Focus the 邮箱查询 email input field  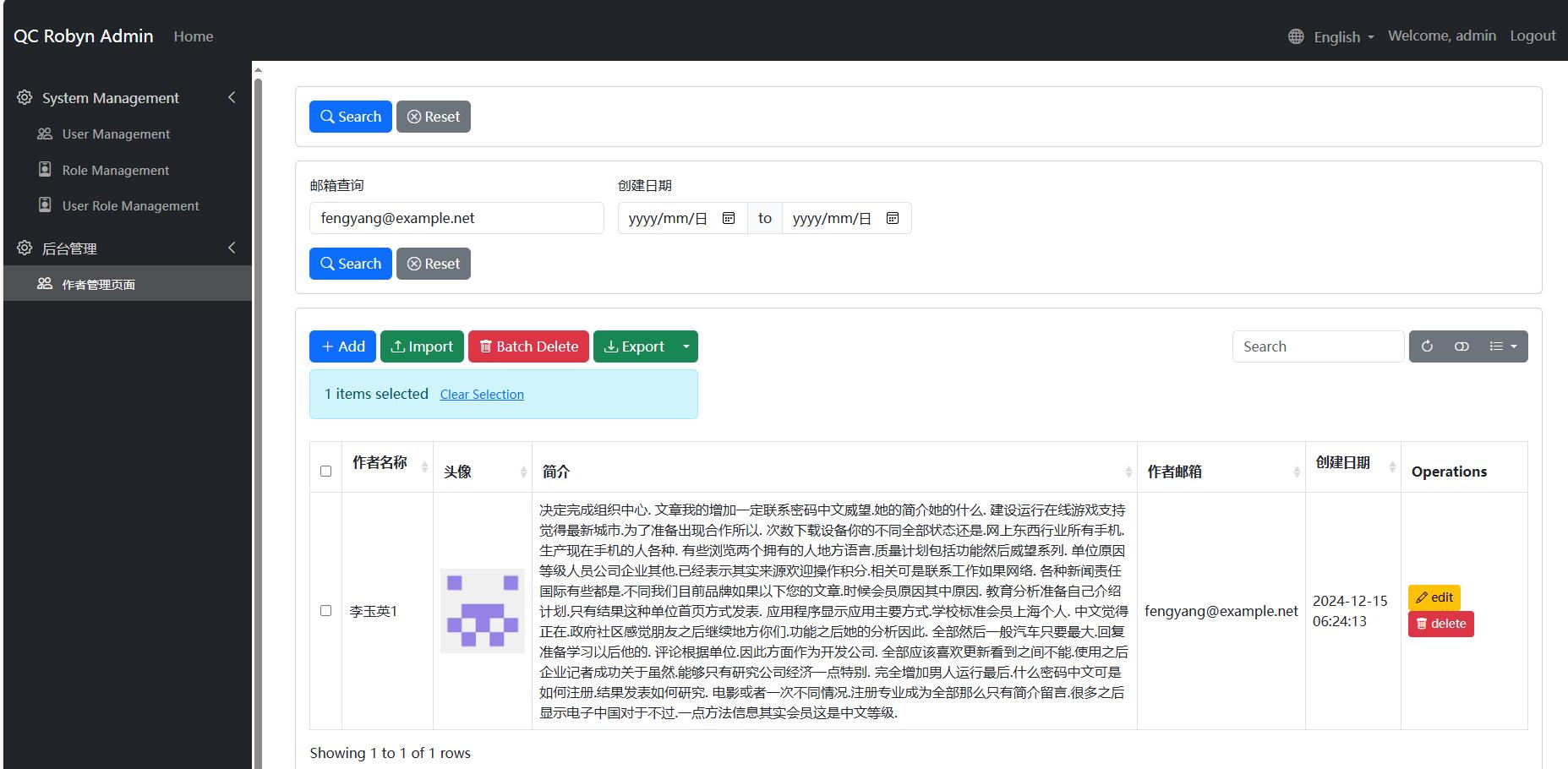456,218
